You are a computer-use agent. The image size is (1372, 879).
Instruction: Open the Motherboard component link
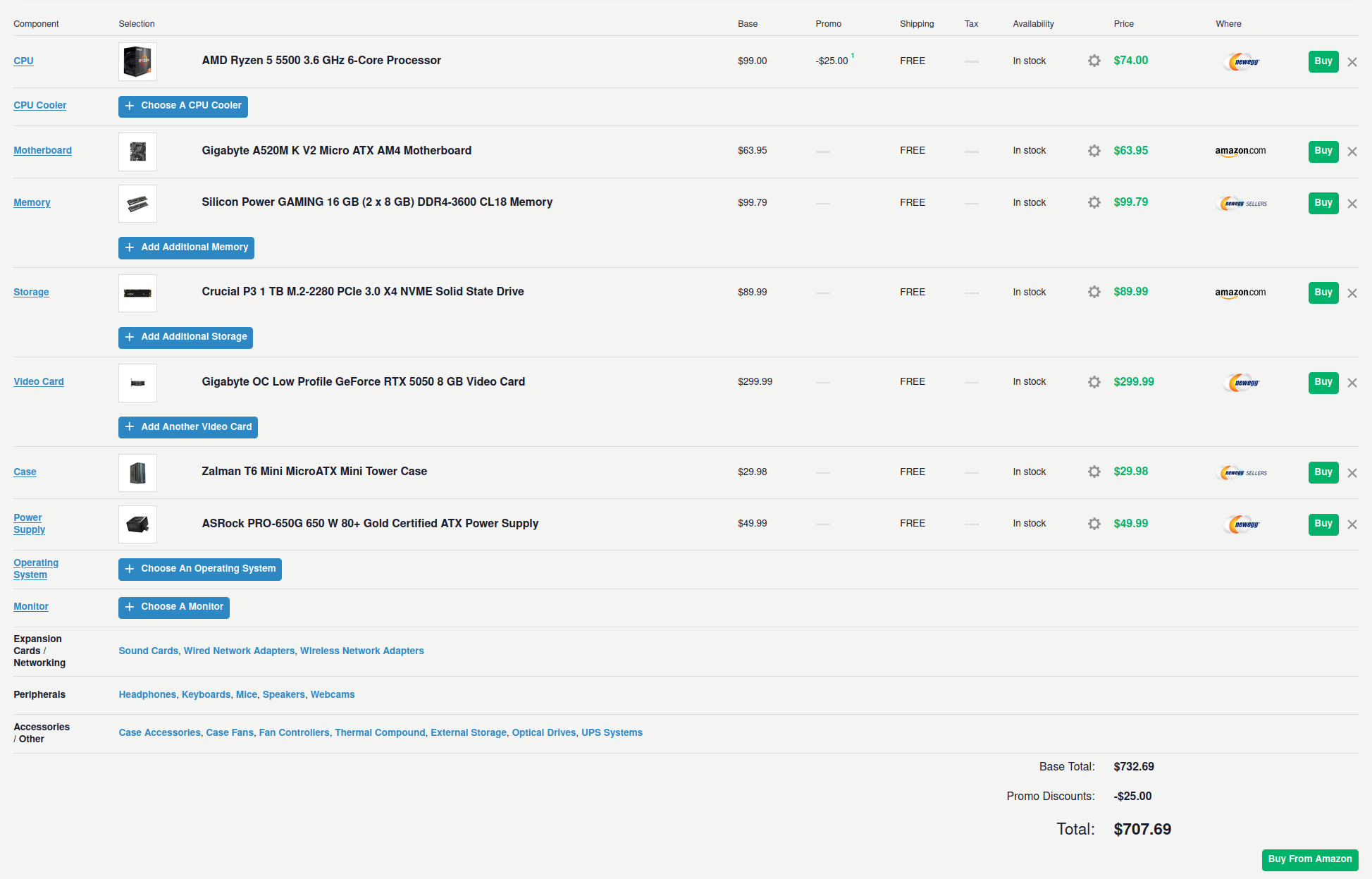pyautogui.click(x=42, y=150)
